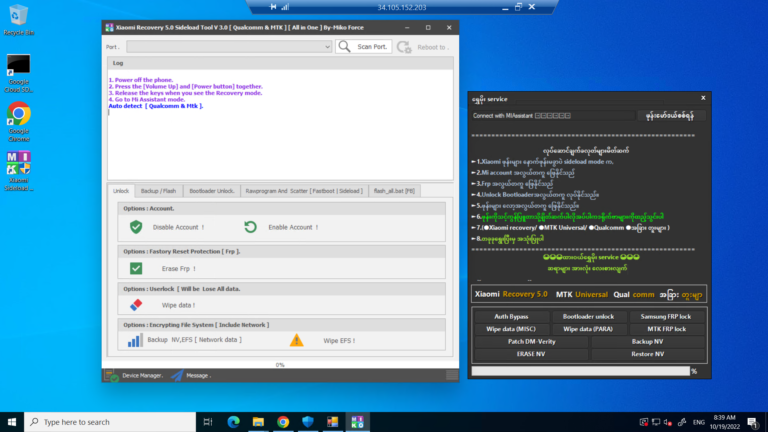Click Backup NV,EFS Network data label

pos(194,340)
